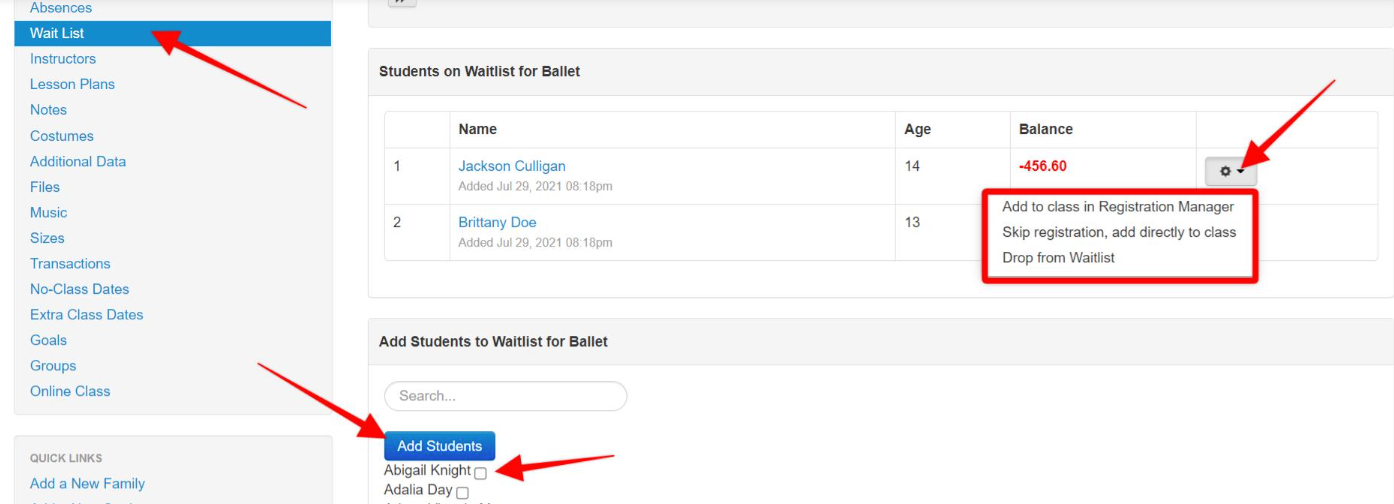Click Jackson Culligan's age value 14
Screen dimensions: 1394x504
pyautogui.click(x=912, y=166)
